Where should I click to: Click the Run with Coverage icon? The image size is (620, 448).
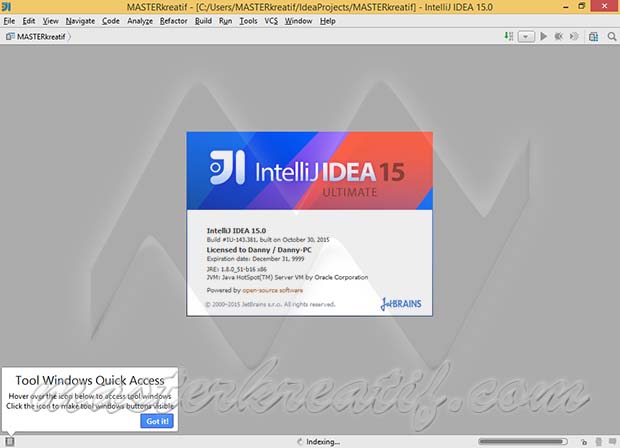(x=574, y=36)
